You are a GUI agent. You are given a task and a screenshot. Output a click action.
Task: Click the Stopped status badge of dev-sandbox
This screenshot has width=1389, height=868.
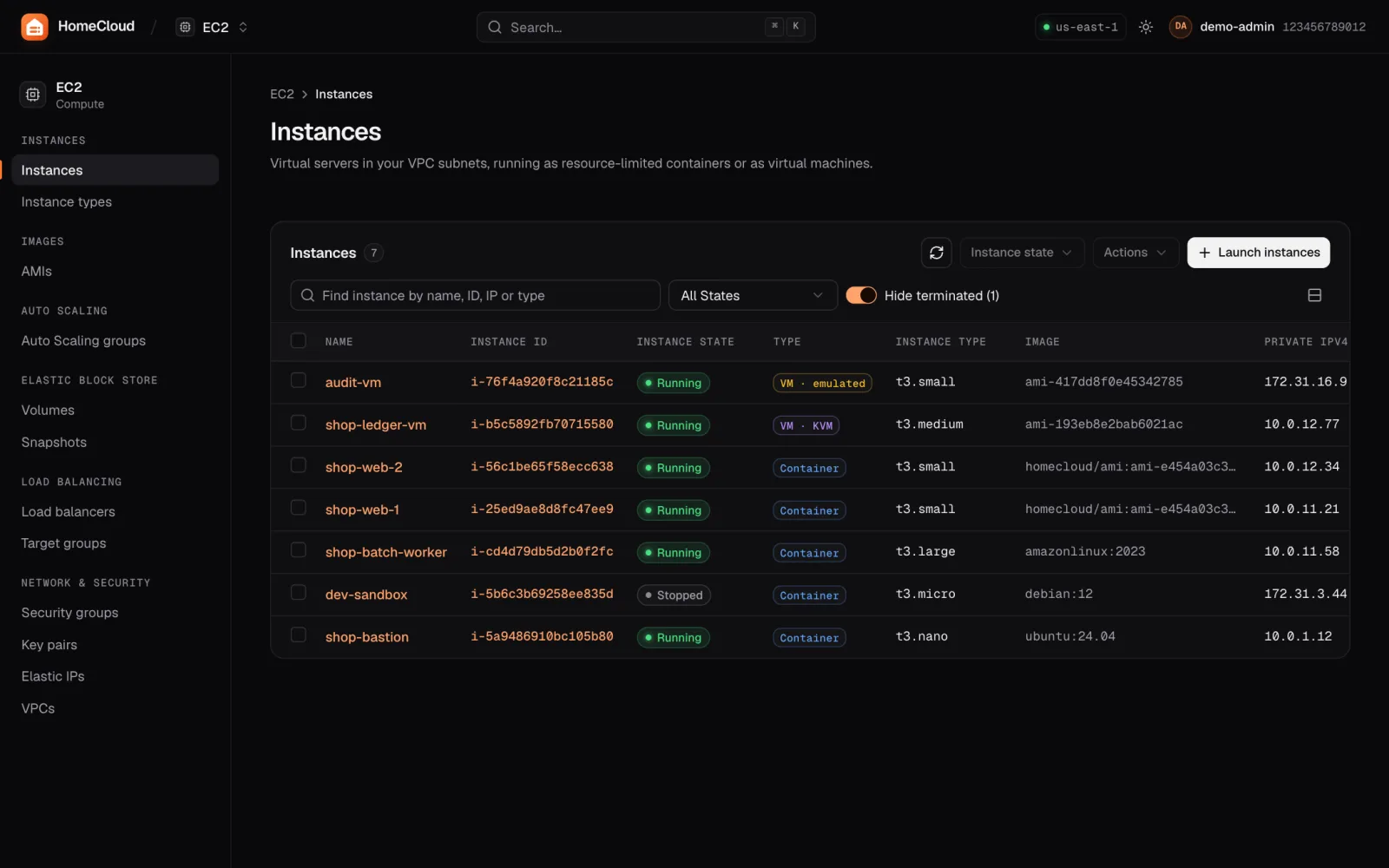click(674, 595)
